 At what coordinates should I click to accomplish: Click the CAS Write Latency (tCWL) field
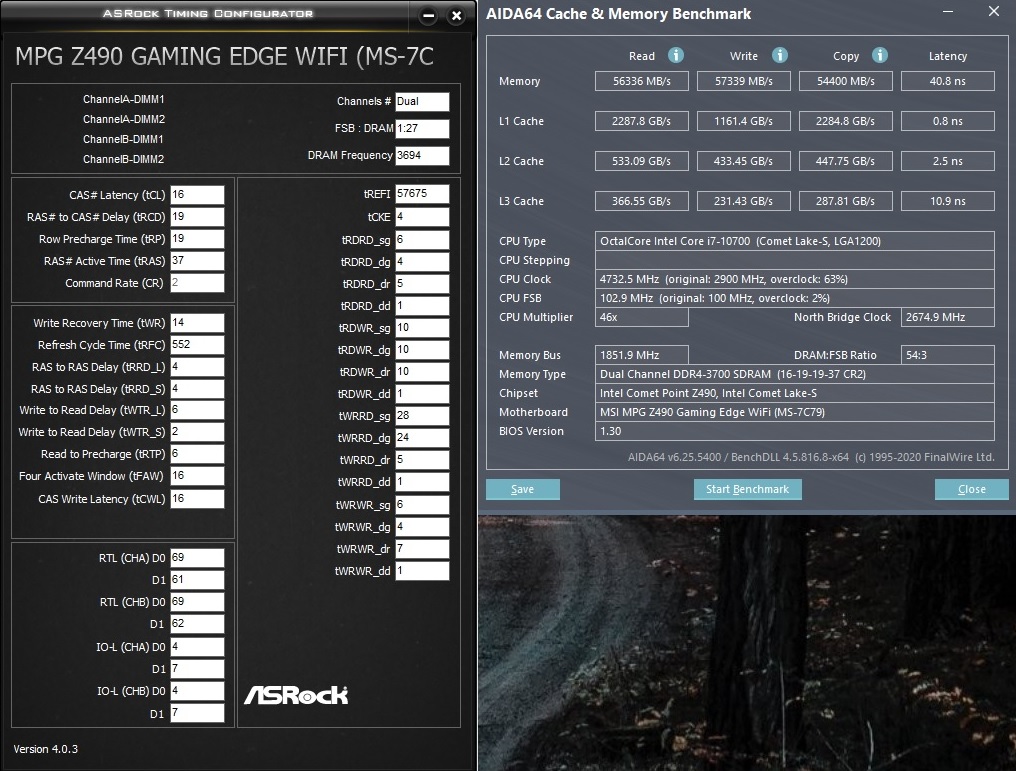pyautogui.click(x=197, y=499)
